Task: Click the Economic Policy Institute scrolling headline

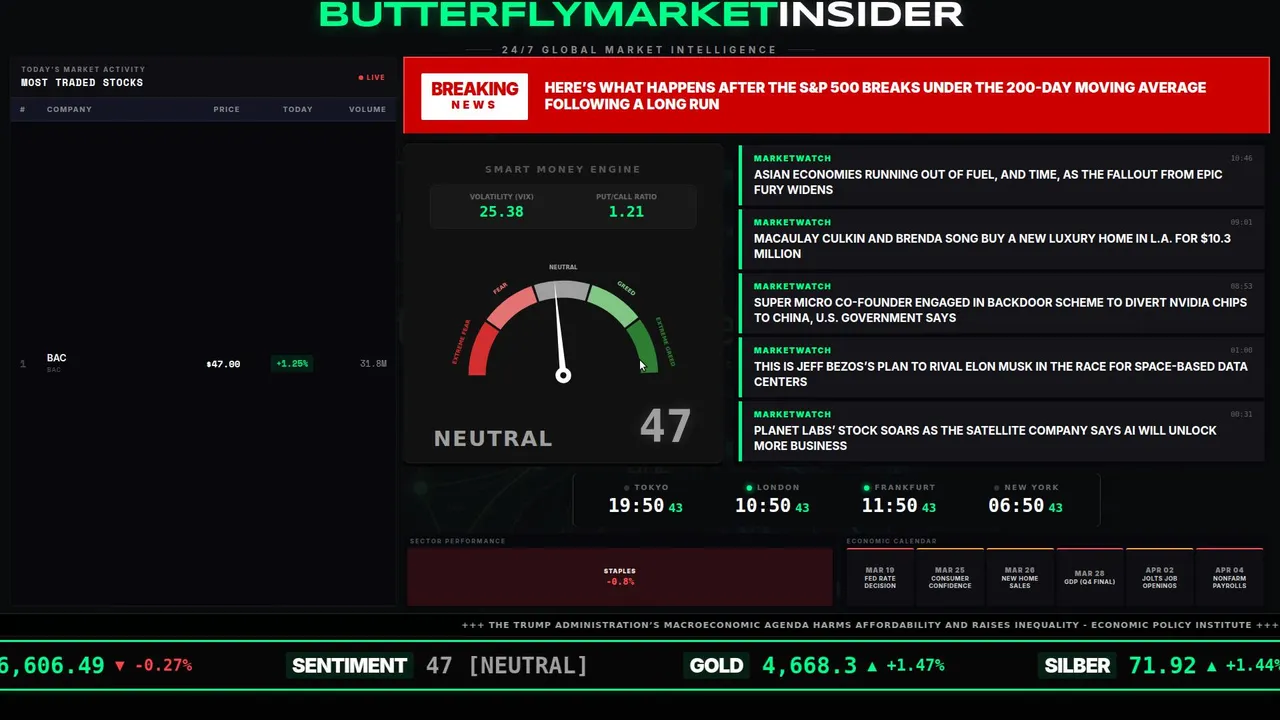Action: (870, 625)
